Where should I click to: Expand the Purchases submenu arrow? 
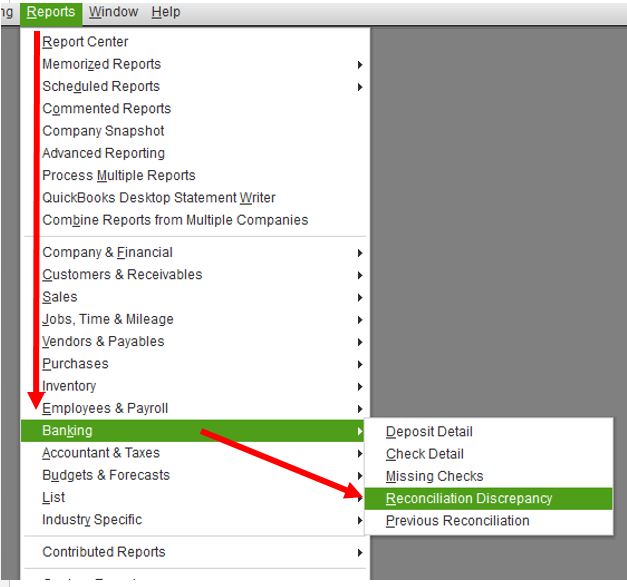pos(359,364)
